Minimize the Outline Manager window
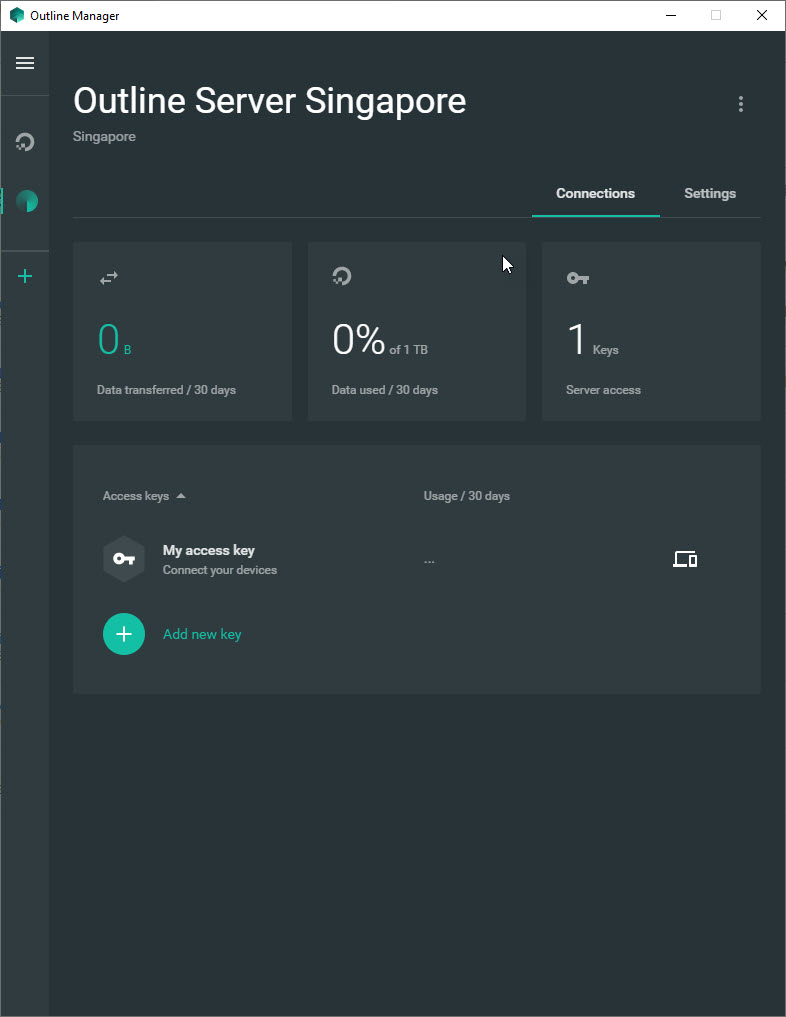786x1017 pixels. click(x=671, y=16)
